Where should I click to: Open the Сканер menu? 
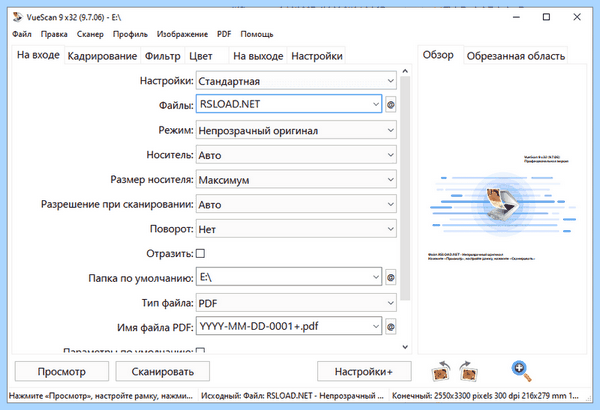tap(90, 34)
